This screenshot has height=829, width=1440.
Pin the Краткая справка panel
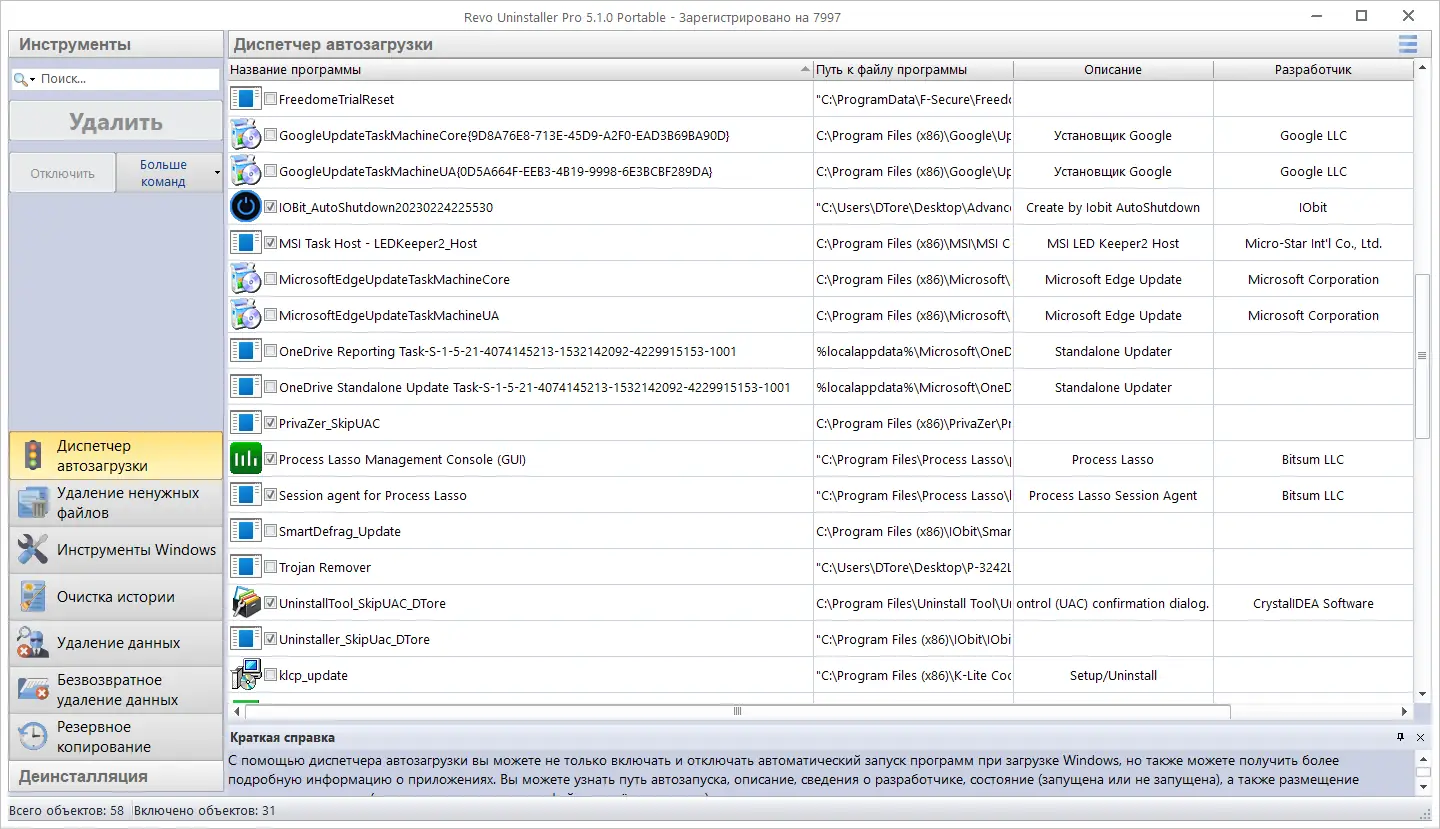tap(1401, 737)
